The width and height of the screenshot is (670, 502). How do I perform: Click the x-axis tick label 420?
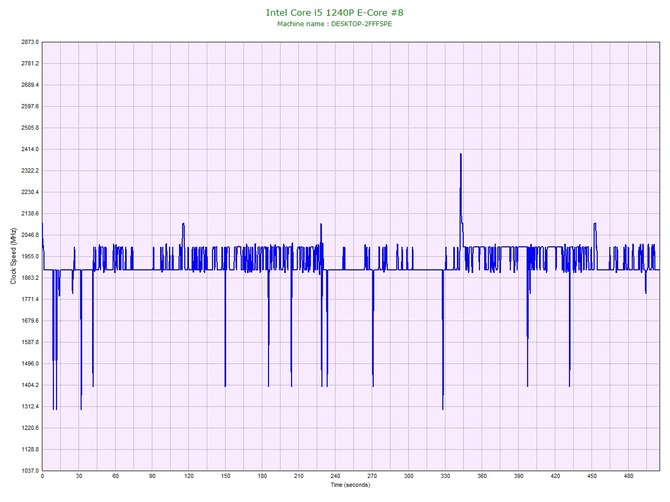pyautogui.click(x=555, y=476)
